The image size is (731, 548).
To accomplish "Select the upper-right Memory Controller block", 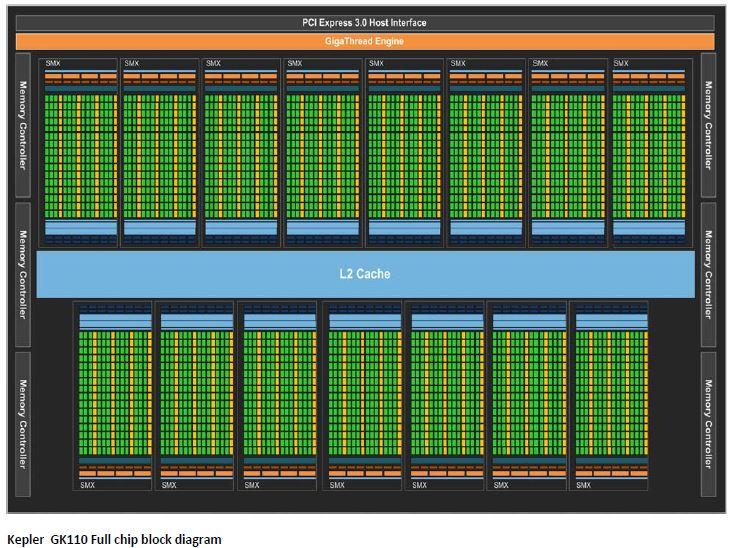I will [708, 125].
